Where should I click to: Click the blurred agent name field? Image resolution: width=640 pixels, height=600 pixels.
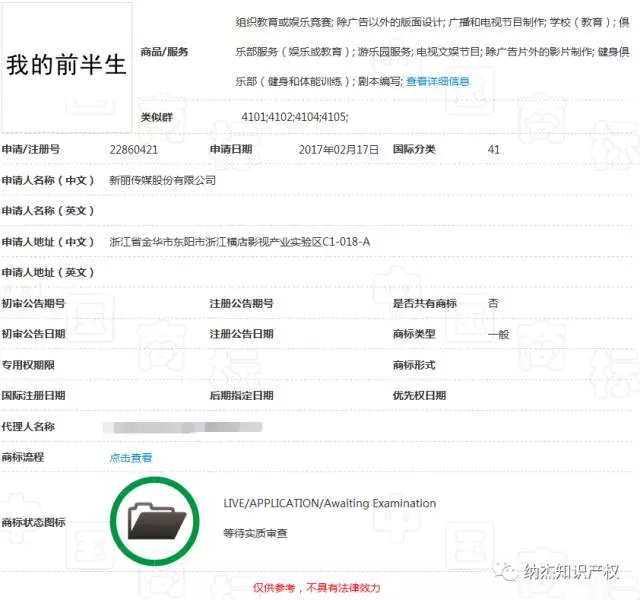188,427
